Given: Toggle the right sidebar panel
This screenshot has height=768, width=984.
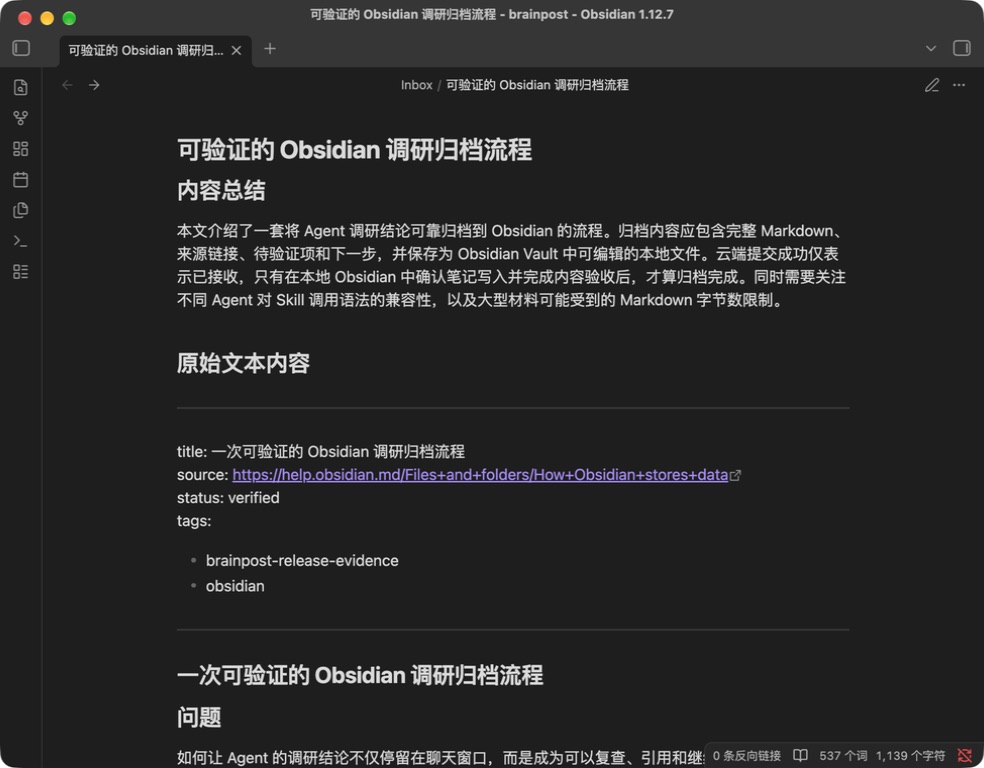Looking at the screenshot, I should click(961, 48).
